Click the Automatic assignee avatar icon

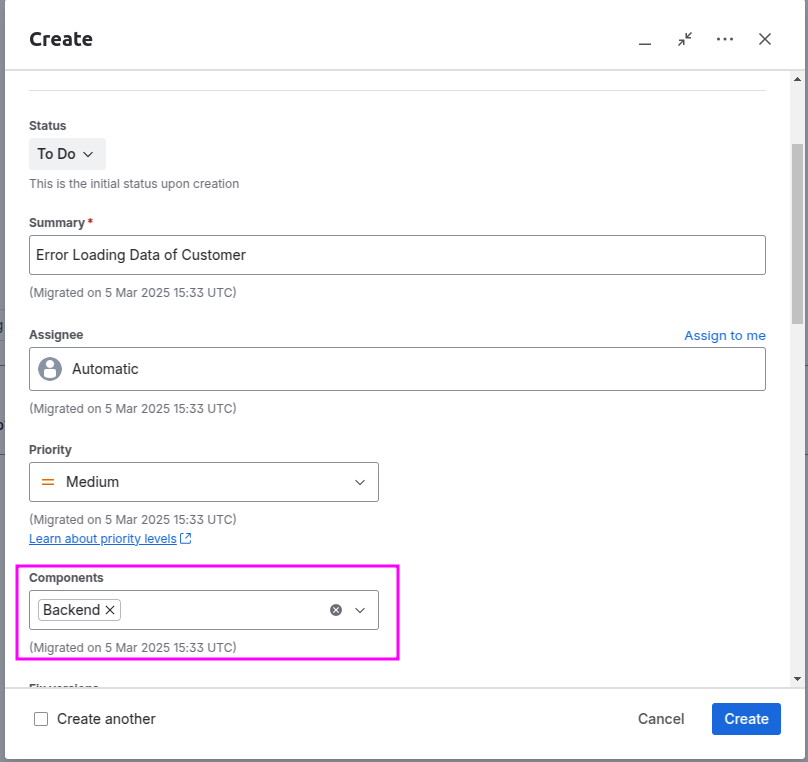coord(50,369)
